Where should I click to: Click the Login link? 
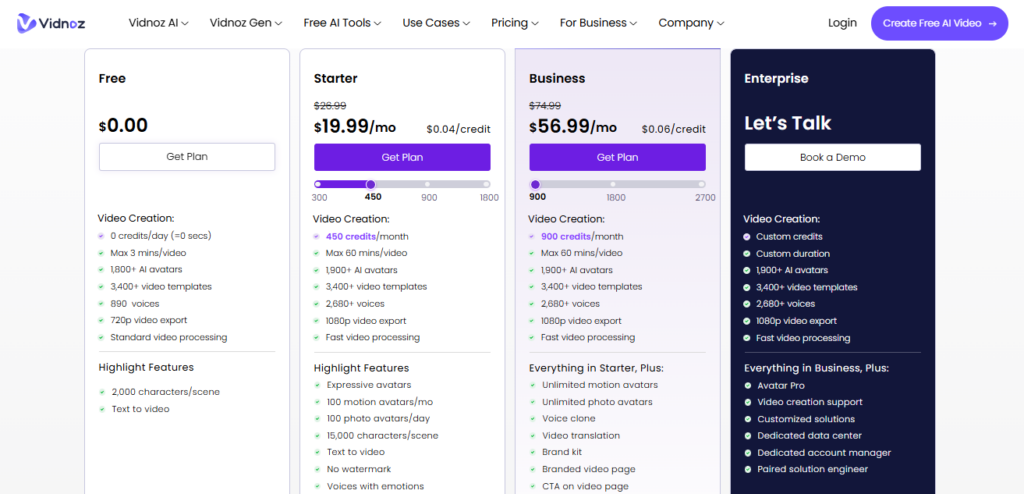click(x=842, y=23)
